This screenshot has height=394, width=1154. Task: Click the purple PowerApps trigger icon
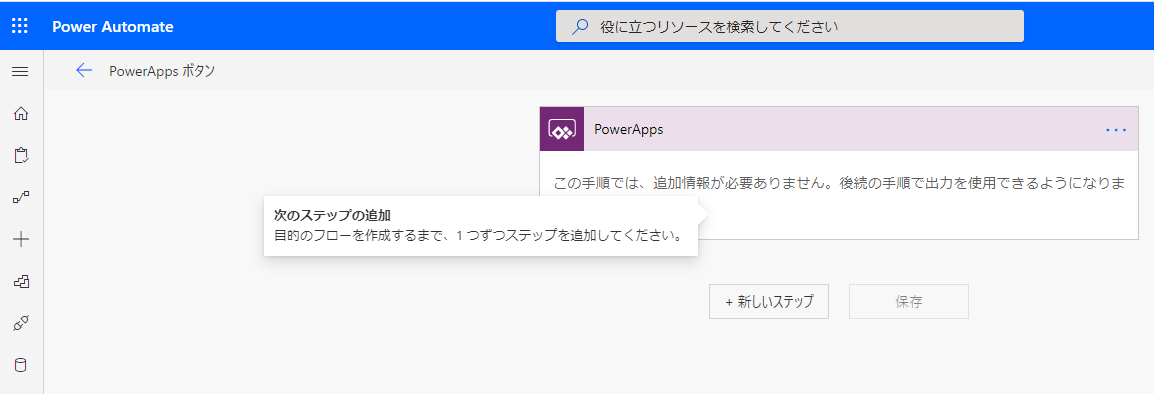click(x=562, y=129)
